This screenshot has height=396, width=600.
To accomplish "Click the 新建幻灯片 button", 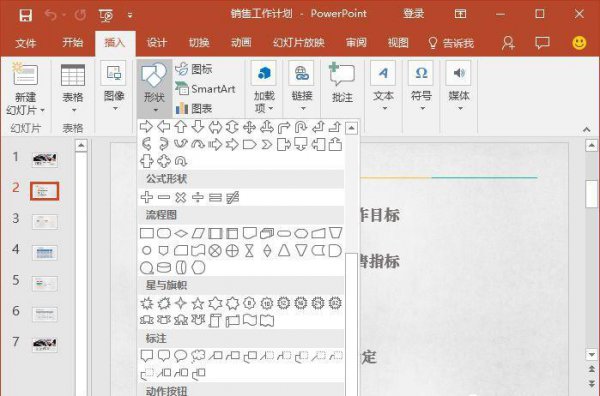I will 25,89.
